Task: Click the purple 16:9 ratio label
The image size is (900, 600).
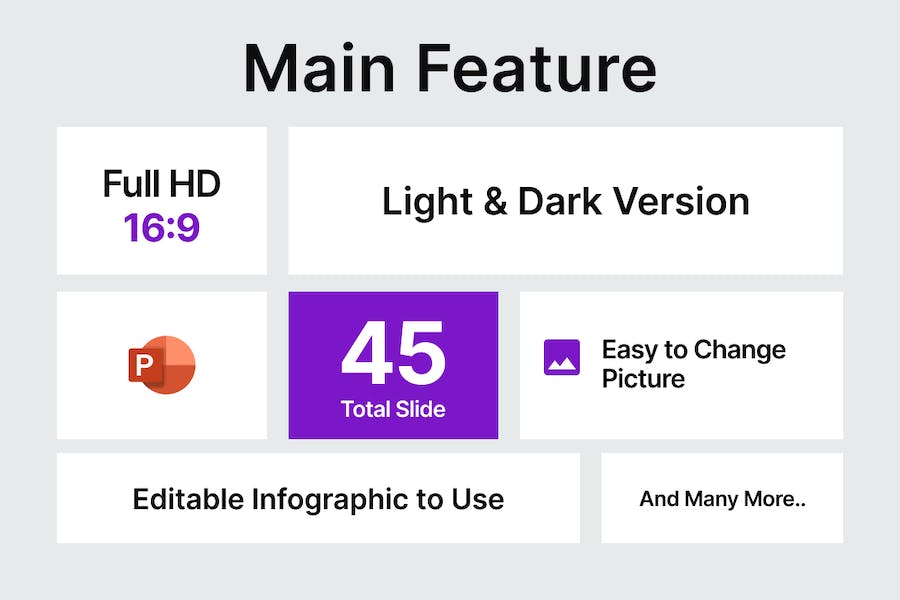Action: coord(162,227)
